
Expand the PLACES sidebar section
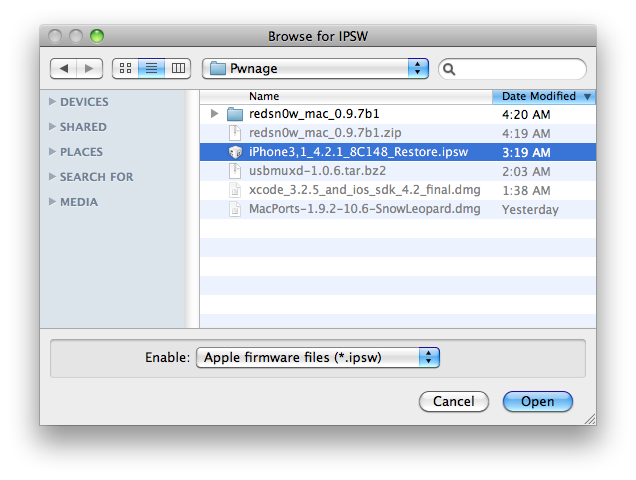coord(52,152)
